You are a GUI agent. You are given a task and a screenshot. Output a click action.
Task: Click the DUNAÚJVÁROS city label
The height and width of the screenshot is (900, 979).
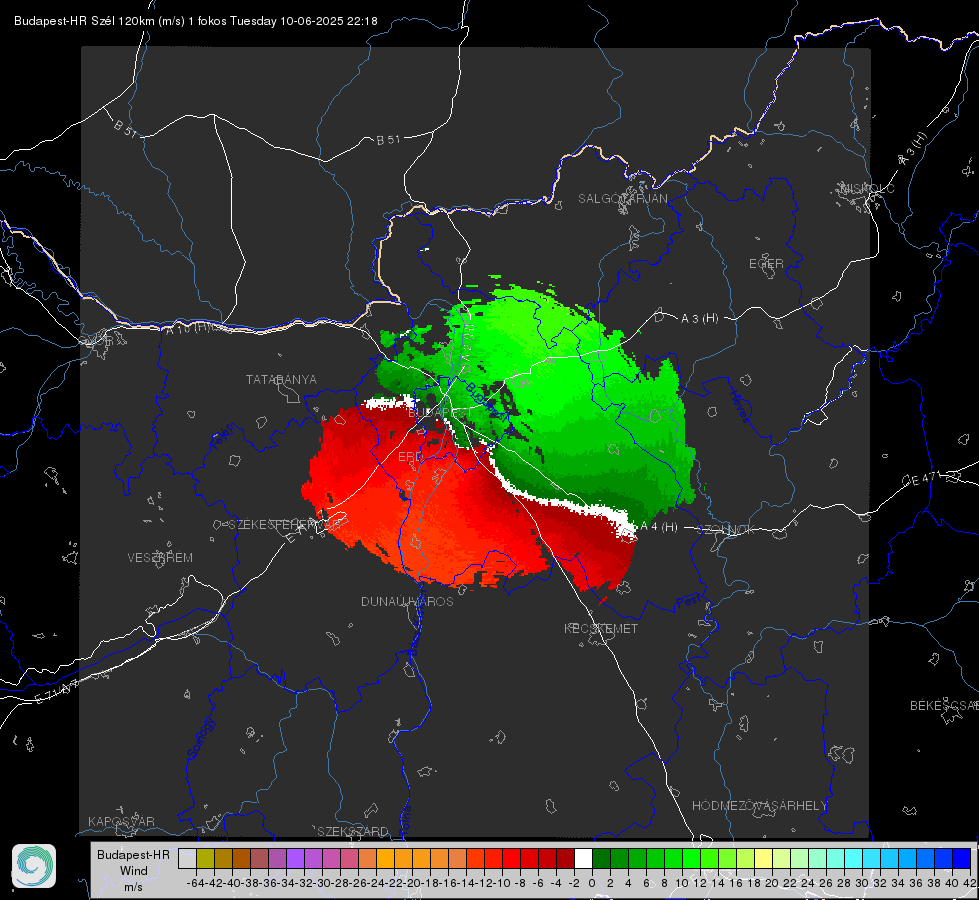(x=407, y=601)
